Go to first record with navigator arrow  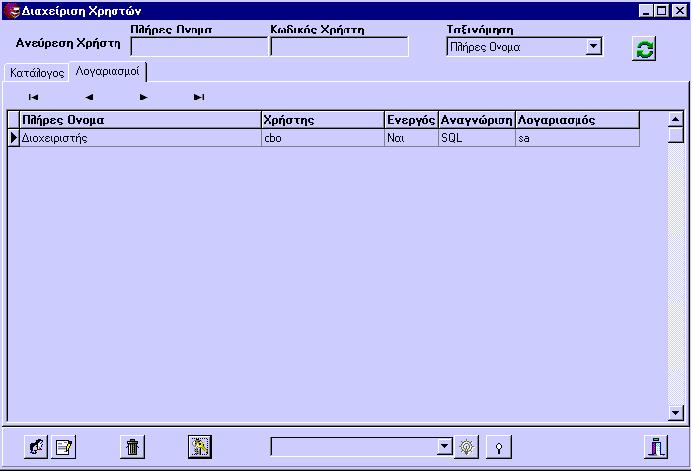34,97
